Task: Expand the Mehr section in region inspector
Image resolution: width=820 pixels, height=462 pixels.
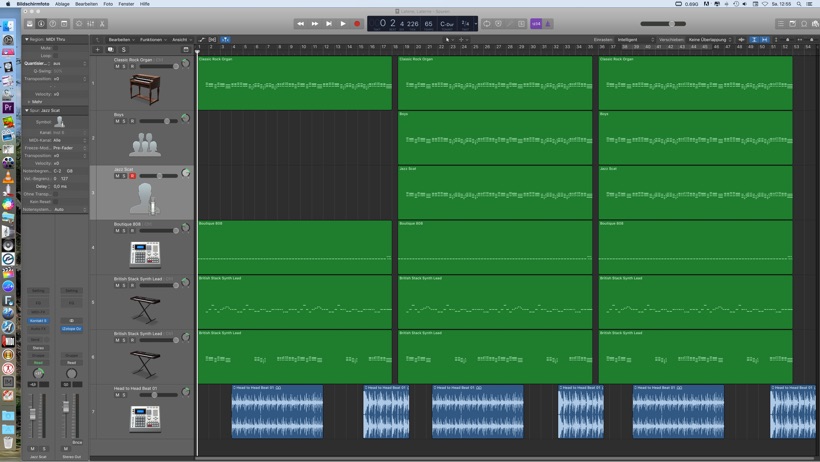Action: pos(29,102)
